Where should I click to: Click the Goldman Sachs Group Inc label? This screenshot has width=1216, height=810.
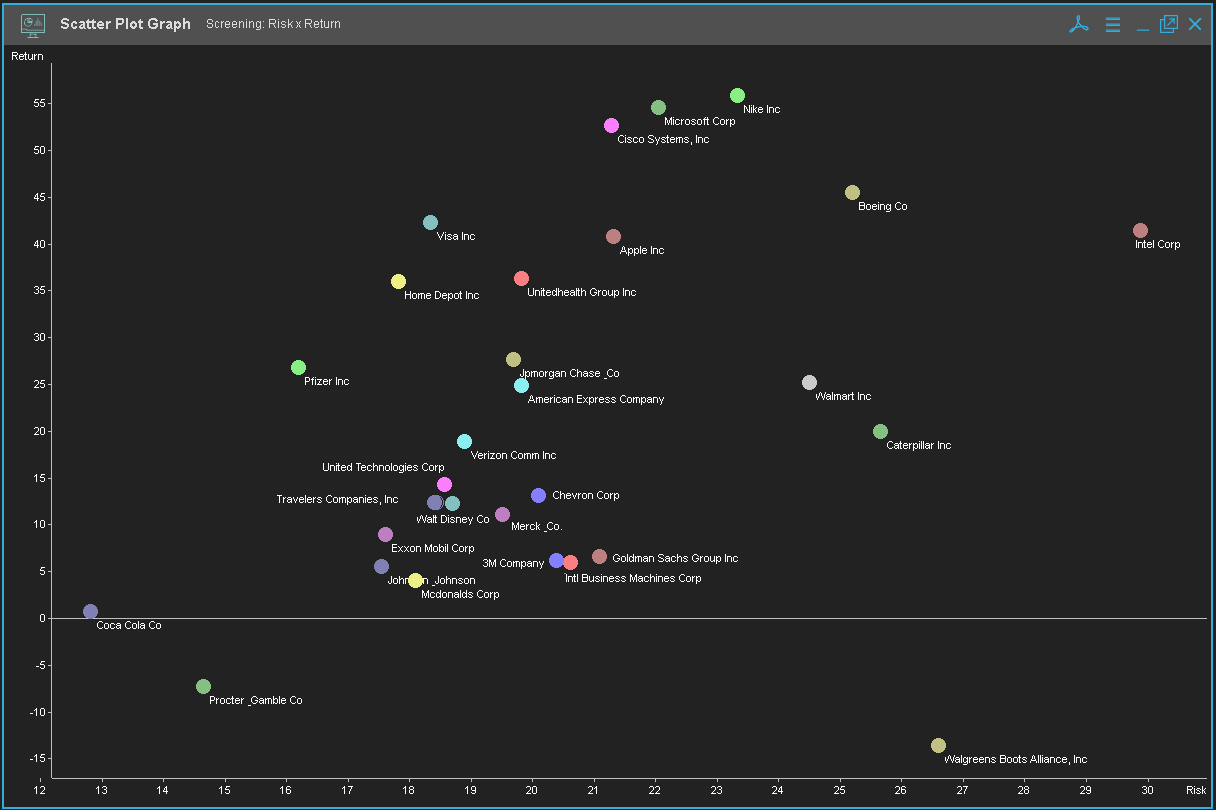click(675, 558)
